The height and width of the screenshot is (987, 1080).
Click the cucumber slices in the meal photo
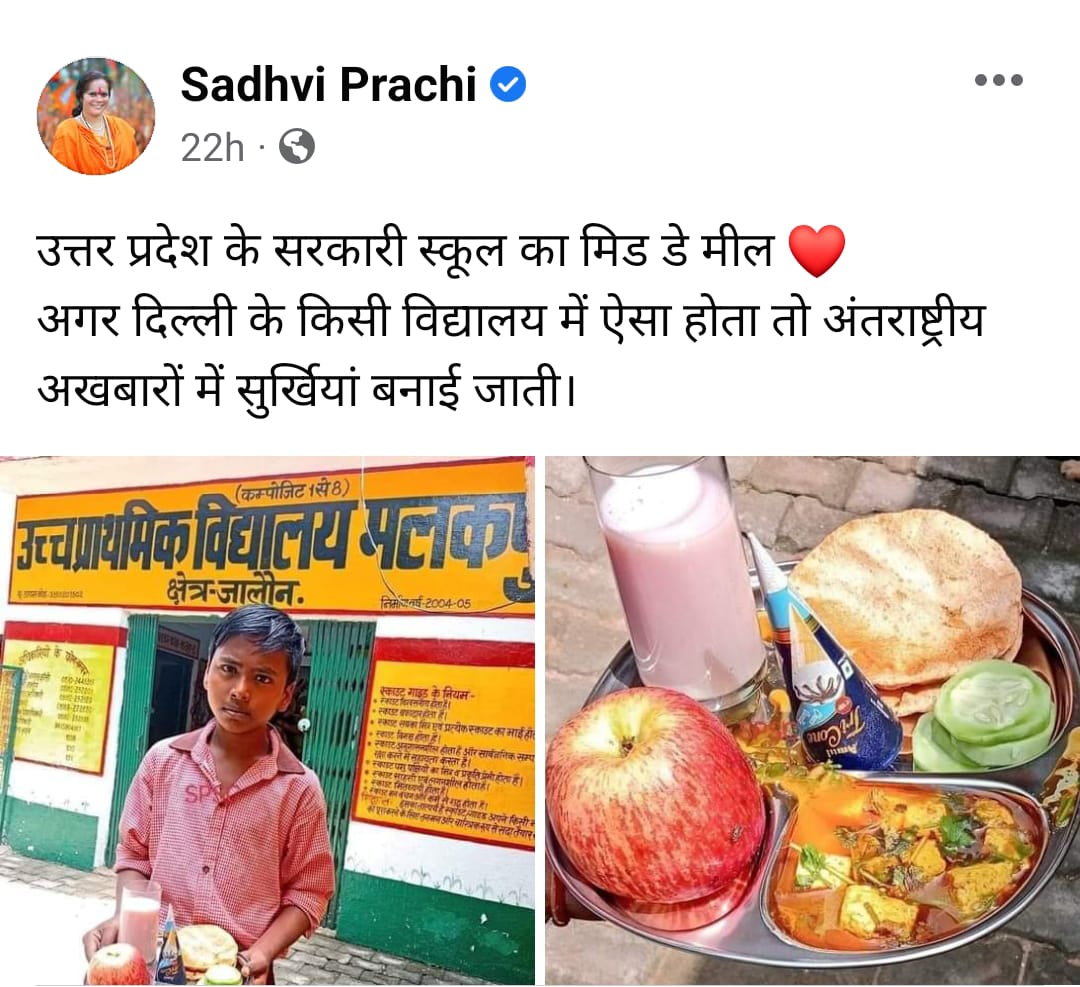coord(986,716)
